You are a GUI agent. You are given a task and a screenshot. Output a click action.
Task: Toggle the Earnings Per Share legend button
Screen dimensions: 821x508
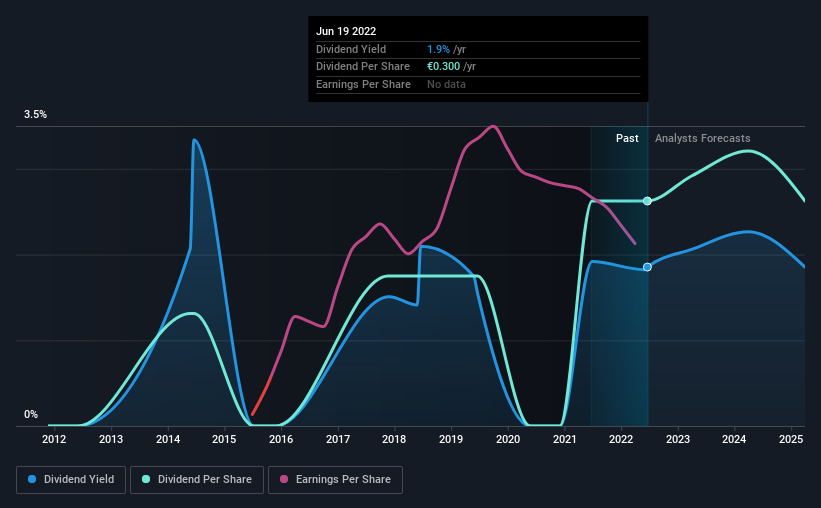[x=335, y=480]
